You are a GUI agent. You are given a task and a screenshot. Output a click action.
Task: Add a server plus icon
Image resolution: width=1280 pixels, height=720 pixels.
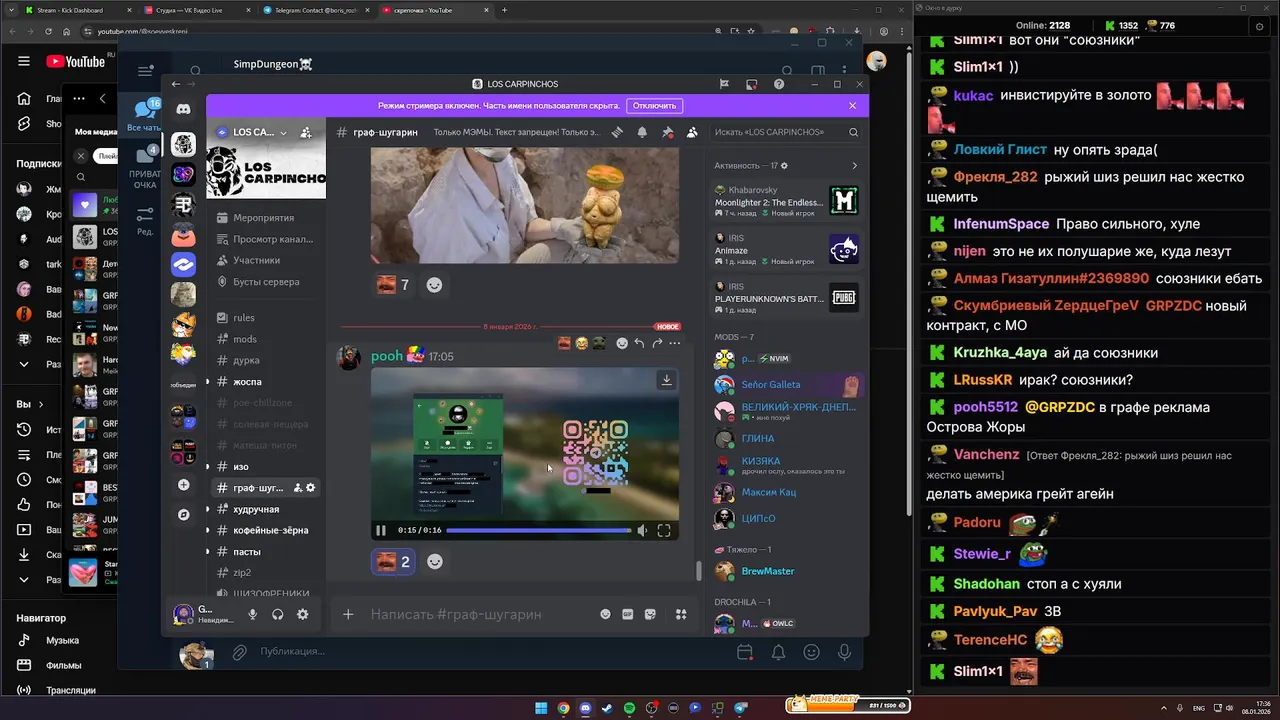click(x=183, y=485)
